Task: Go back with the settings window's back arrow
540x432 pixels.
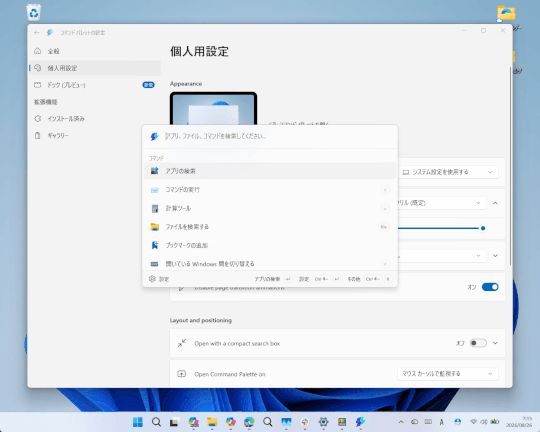Action: click(x=37, y=32)
